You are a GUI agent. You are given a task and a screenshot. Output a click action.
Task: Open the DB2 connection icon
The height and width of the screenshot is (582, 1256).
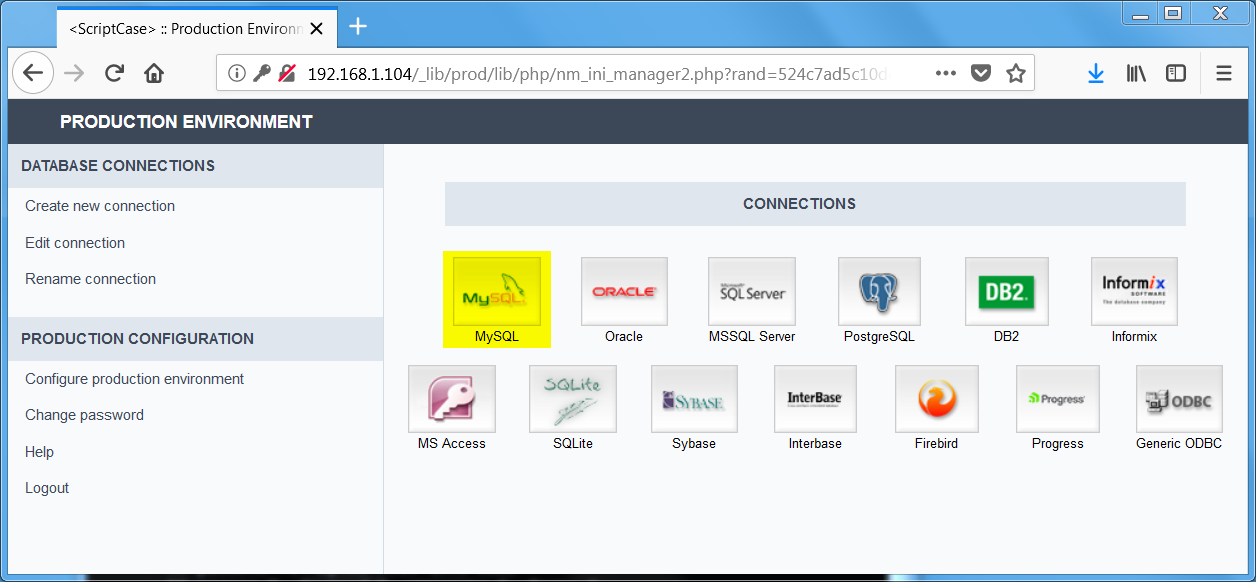coord(1006,291)
